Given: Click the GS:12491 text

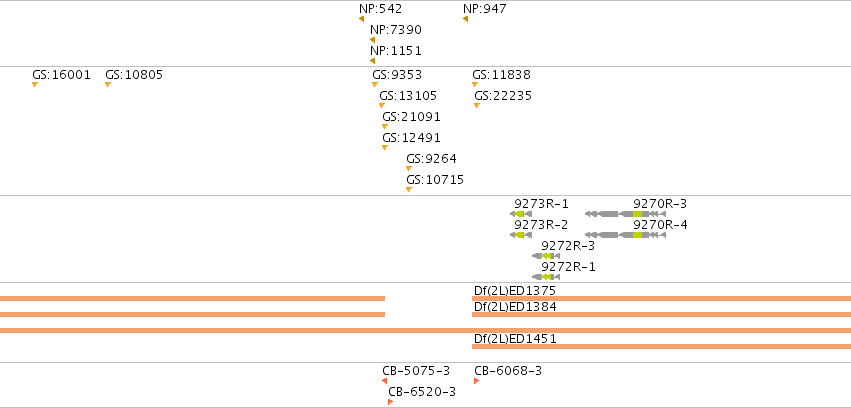Looking at the screenshot, I should coord(411,138).
